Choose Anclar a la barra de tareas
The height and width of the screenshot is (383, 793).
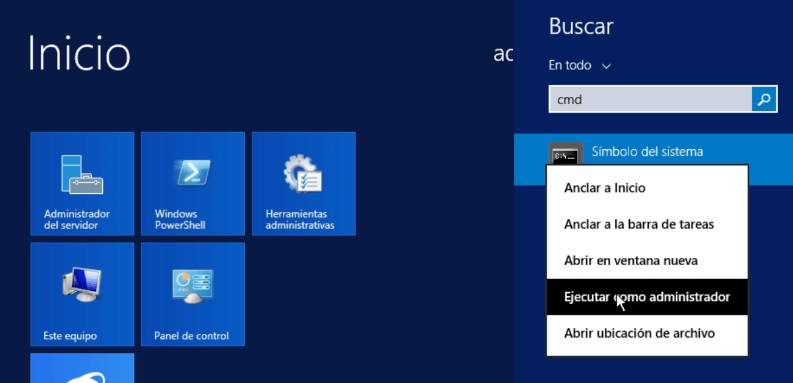click(x=647, y=224)
